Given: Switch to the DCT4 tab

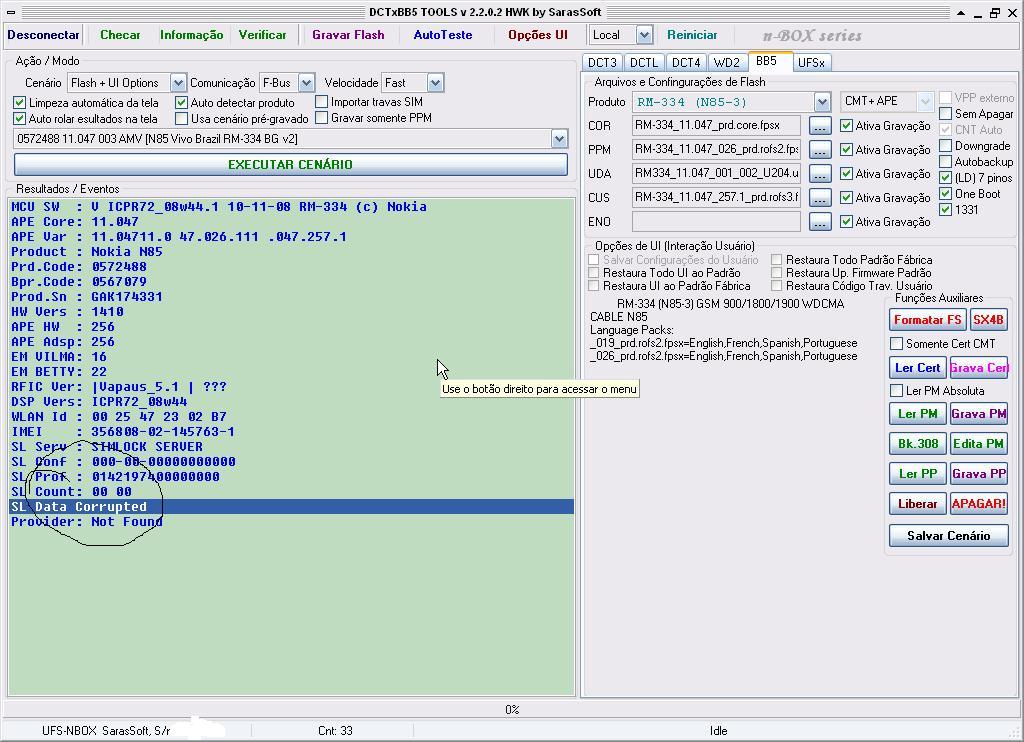Looking at the screenshot, I should [x=686, y=63].
